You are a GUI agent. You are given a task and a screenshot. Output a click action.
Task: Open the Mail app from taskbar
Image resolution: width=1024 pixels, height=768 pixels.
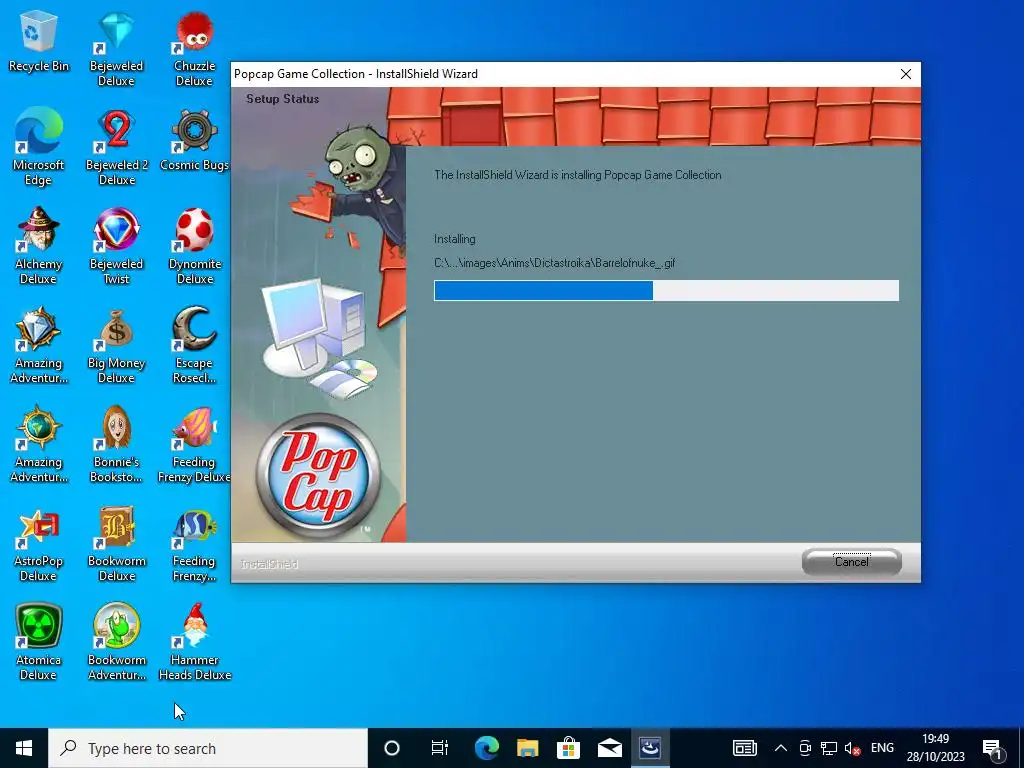pyautogui.click(x=609, y=748)
